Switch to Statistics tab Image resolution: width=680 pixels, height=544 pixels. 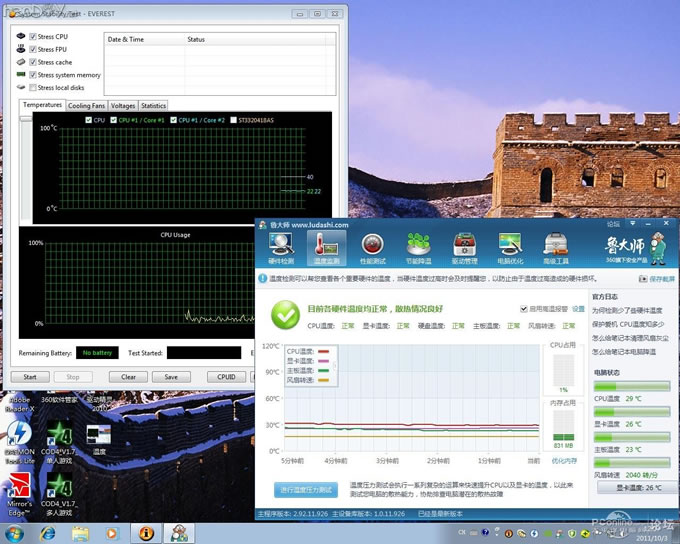pyautogui.click(x=153, y=105)
